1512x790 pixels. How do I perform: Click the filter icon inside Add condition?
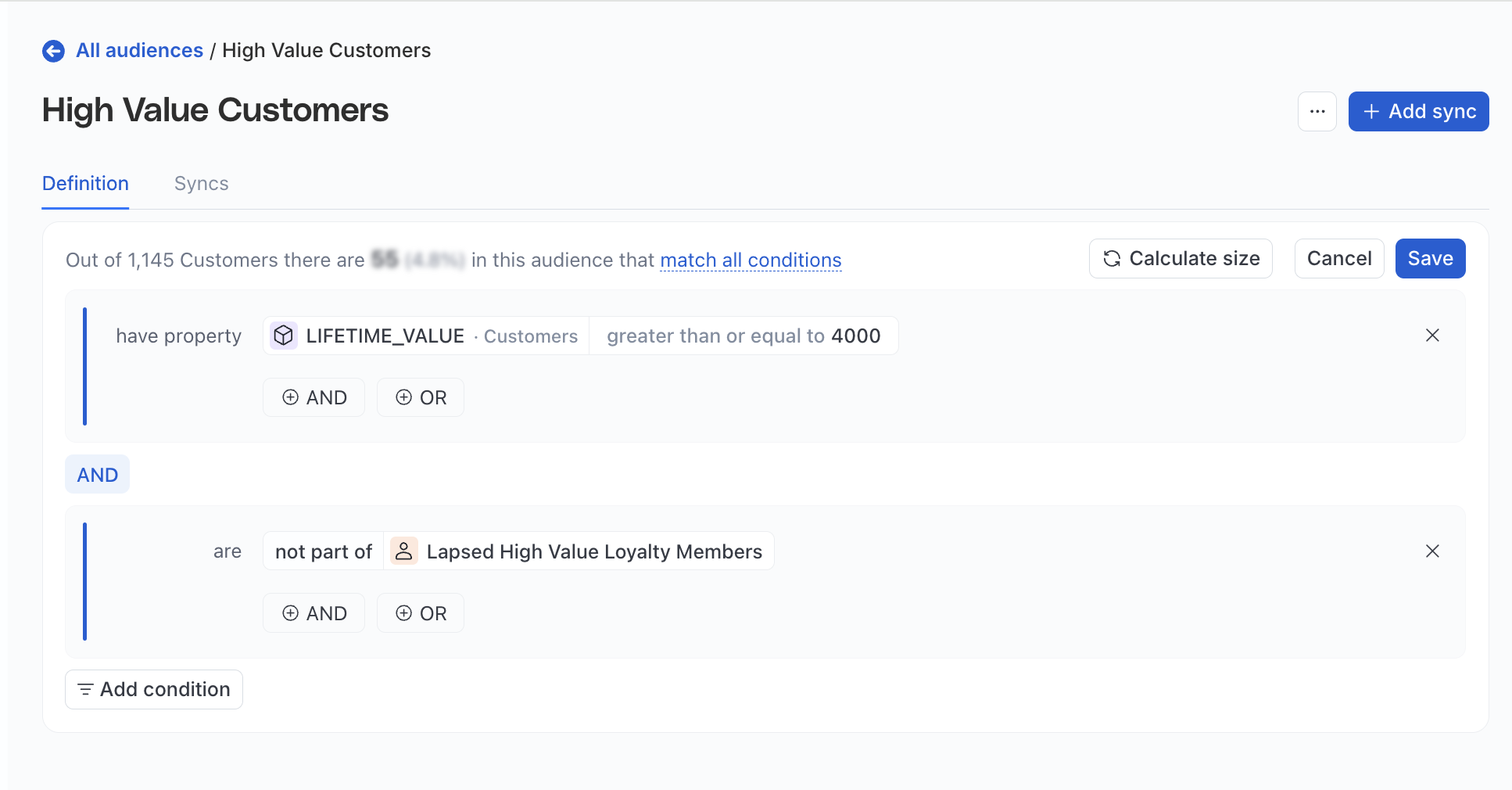pos(86,689)
